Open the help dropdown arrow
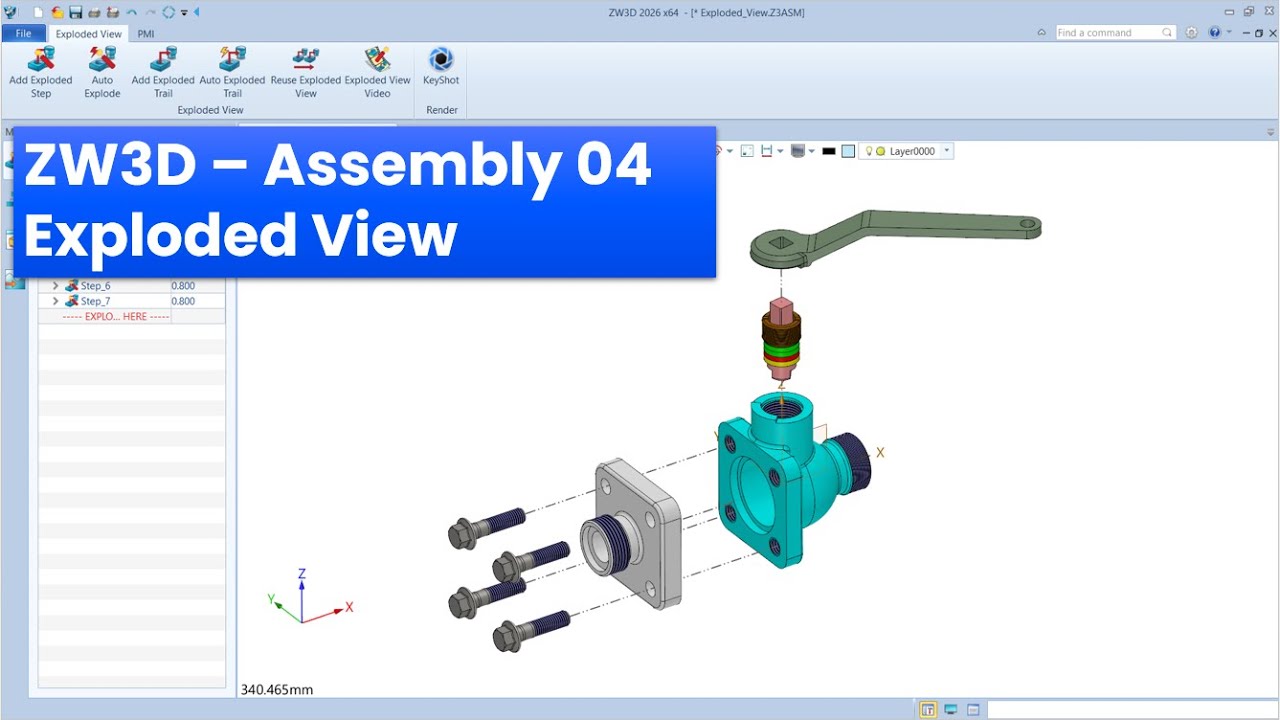The height and width of the screenshot is (720, 1280). point(1227,32)
